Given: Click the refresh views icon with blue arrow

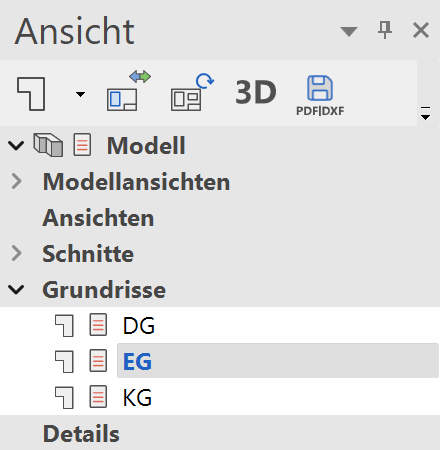Looking at the screenshot, I should (x=192, y=92).
